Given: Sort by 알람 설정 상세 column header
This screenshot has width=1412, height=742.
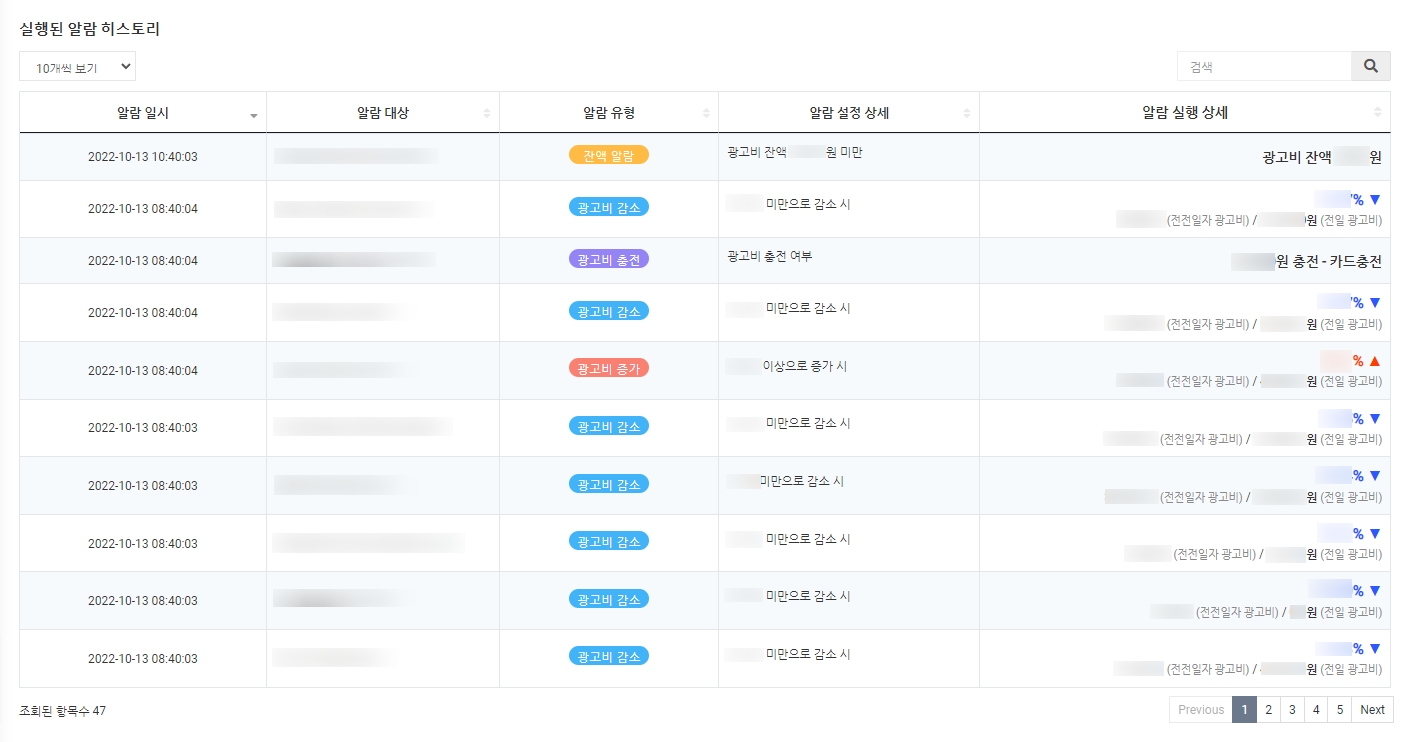Looking at the screenshot, I should [x=848, y=113].
